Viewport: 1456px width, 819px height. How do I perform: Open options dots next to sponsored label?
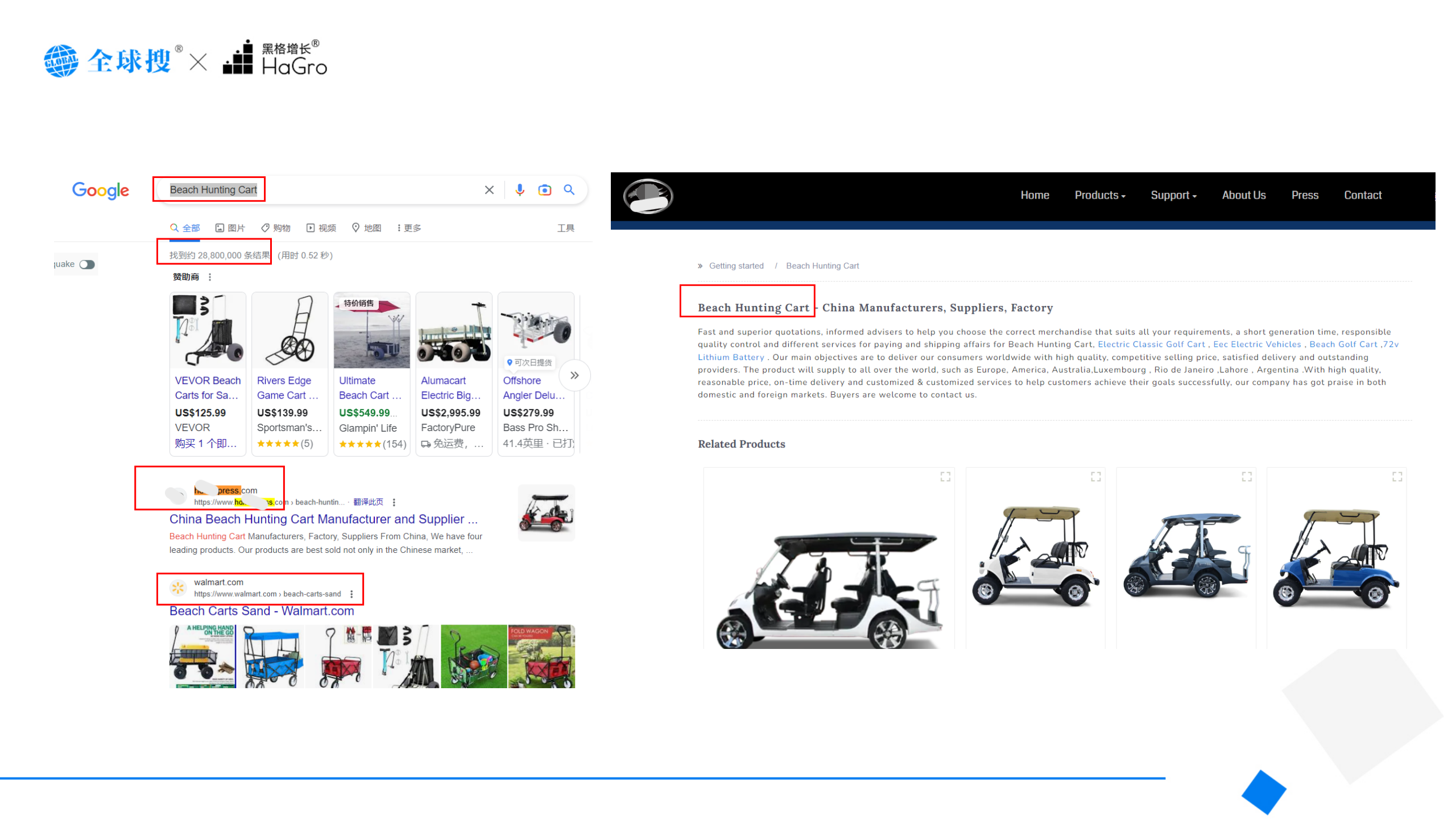[210, 277]
